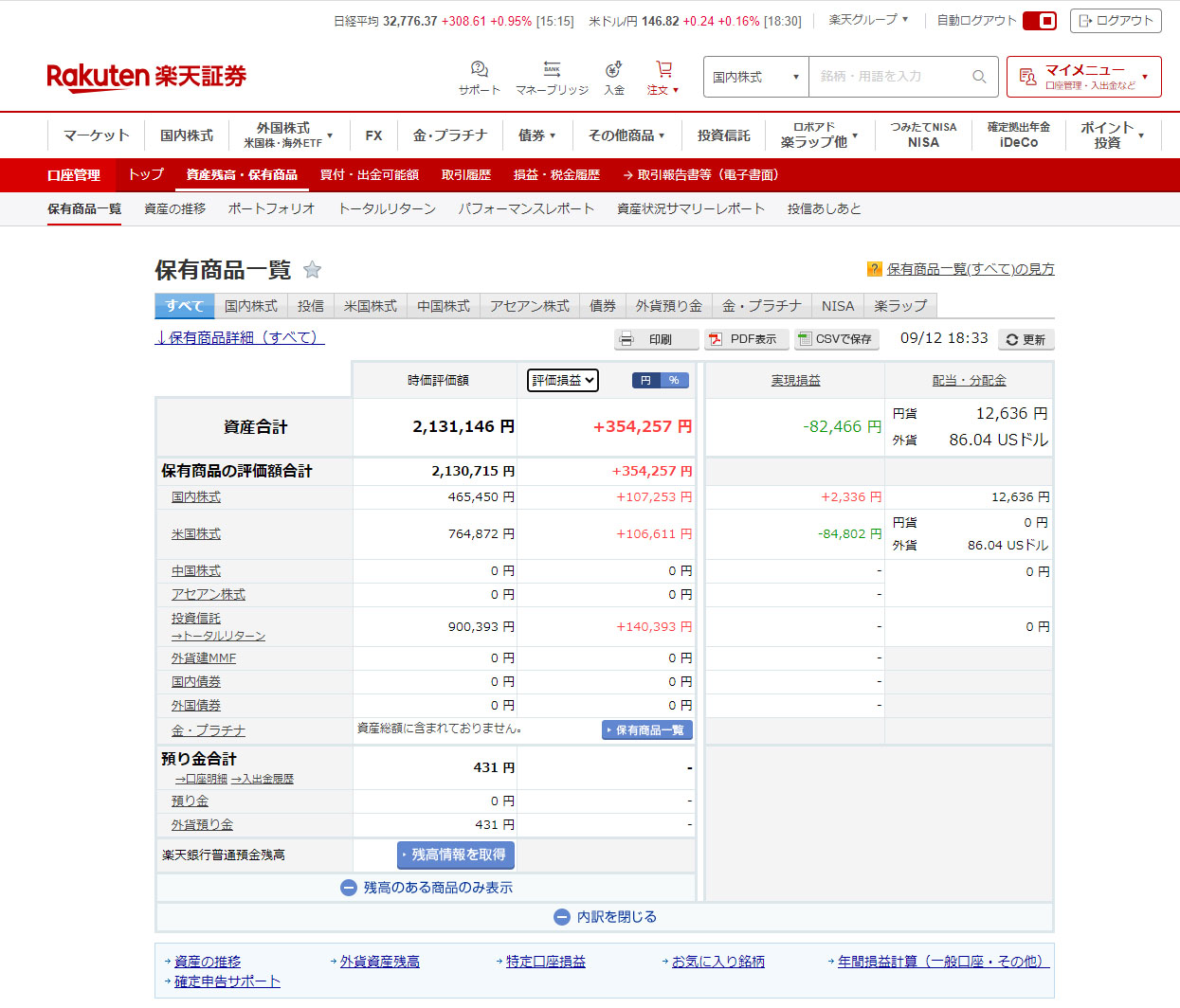Click the print (印刷) button
This screenshot has height=1008, width=1180.
pyautogui.click(x=656, y=339)
